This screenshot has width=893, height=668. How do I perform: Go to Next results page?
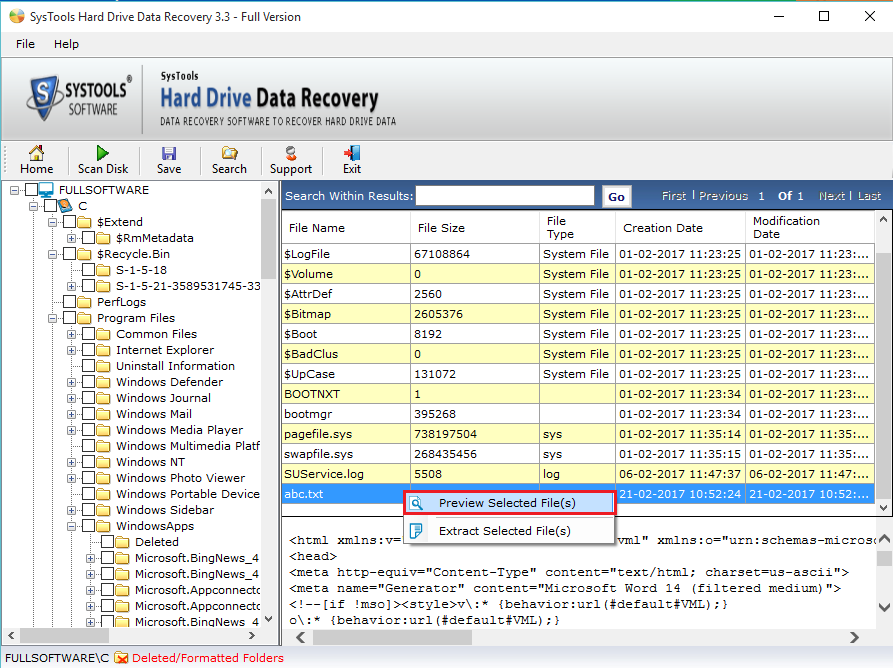point(831,196)
